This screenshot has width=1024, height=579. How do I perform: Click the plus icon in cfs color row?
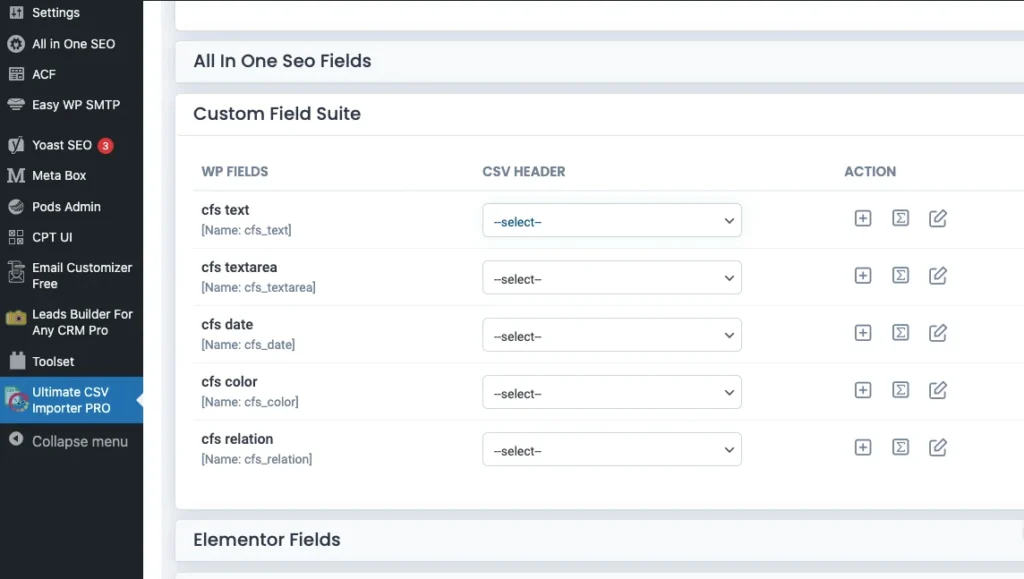click(863, 390)
